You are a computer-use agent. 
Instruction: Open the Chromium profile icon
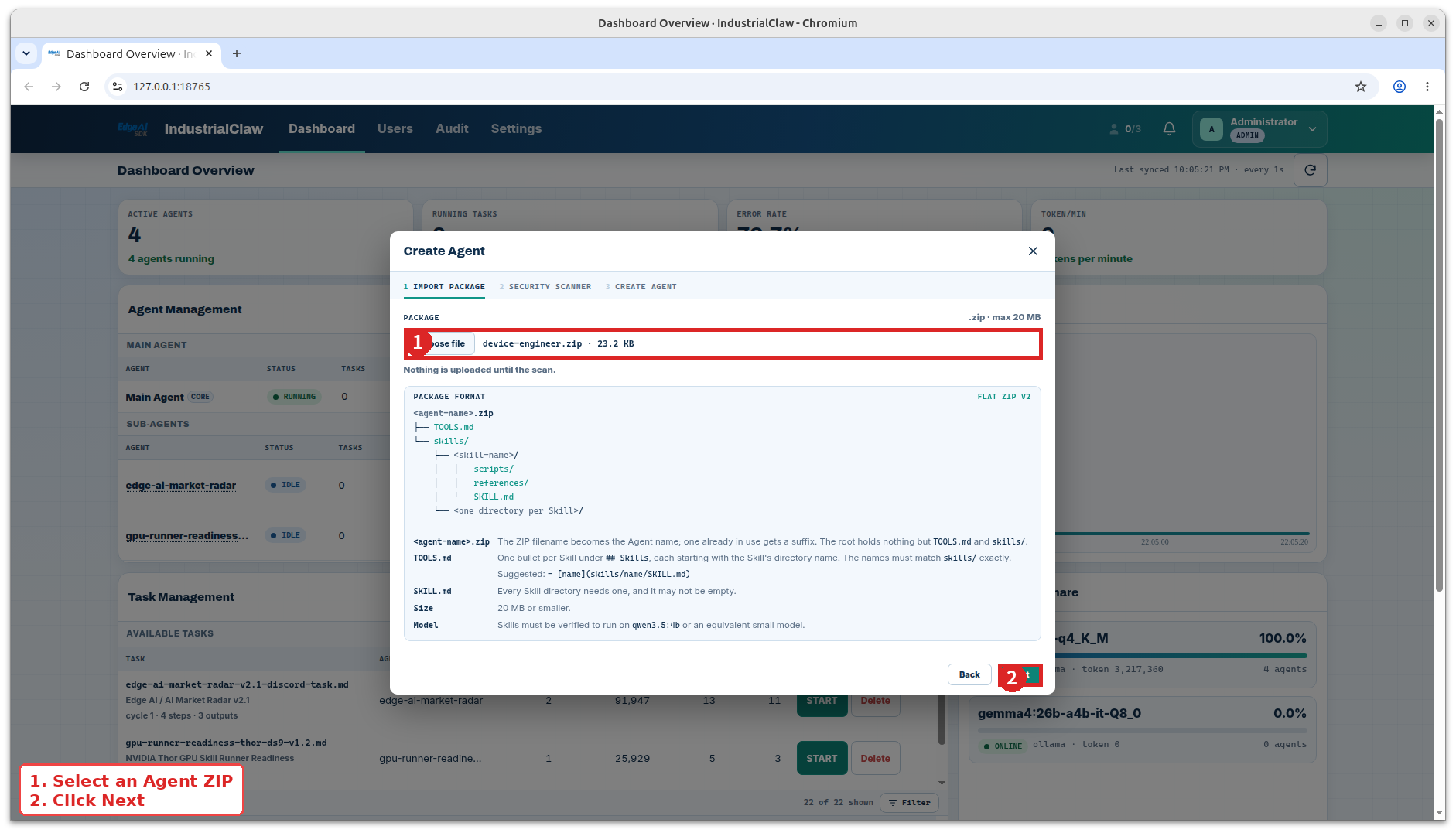coord(1400,87)
